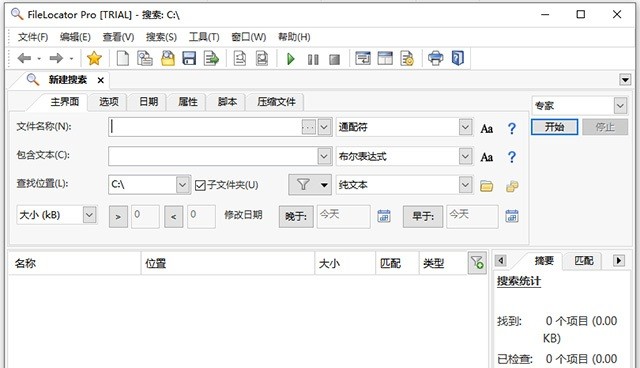Open the 文件(F) menu
Image resolution: width=640 pixels, height=368 pixels.
[x=33, y=37]
